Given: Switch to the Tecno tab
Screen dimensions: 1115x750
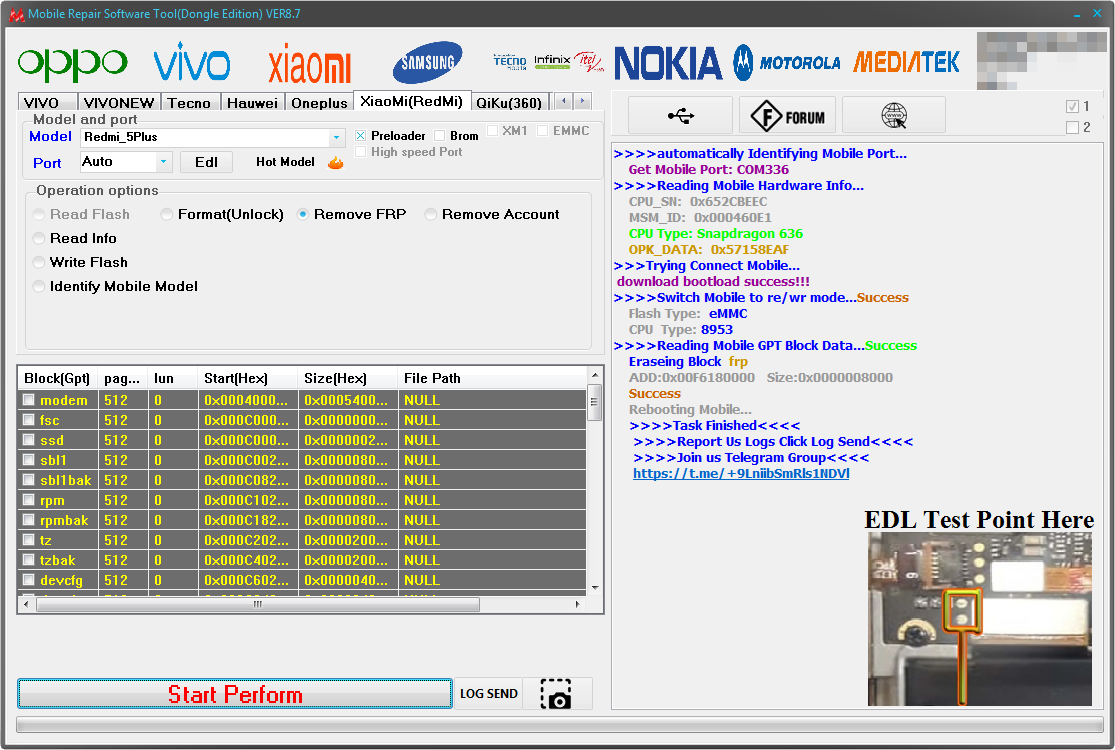Looking at the screenshot, I should (x=190, y=103).
